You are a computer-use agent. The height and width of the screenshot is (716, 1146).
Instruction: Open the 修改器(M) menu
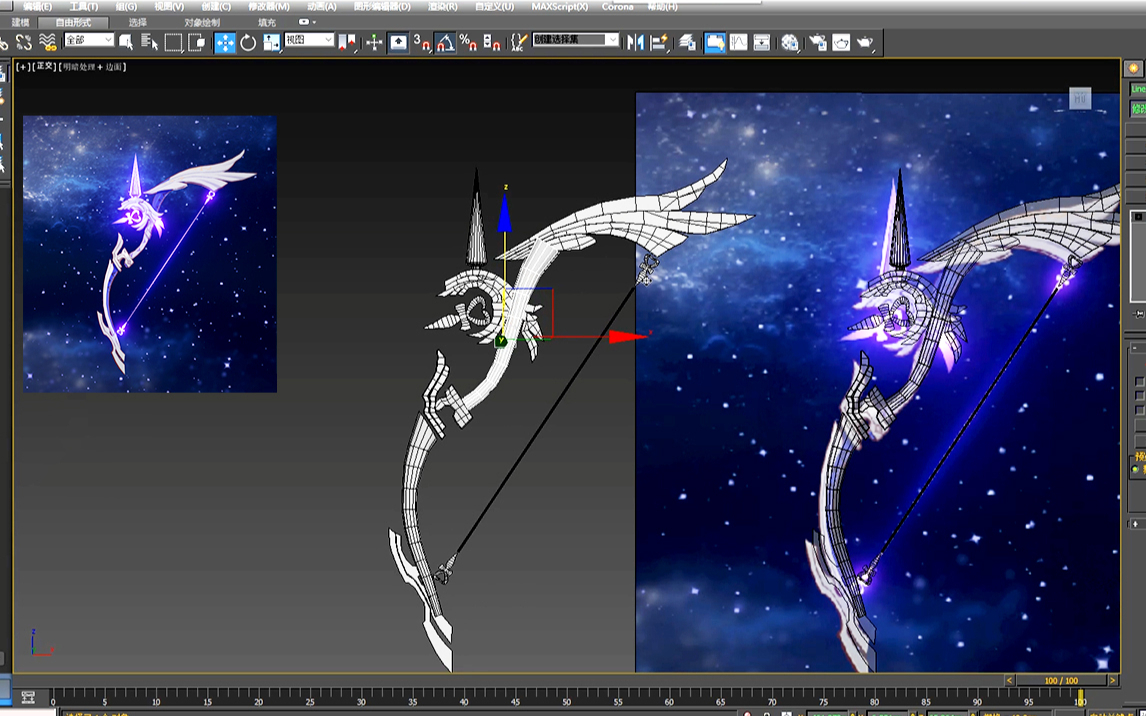268,7
